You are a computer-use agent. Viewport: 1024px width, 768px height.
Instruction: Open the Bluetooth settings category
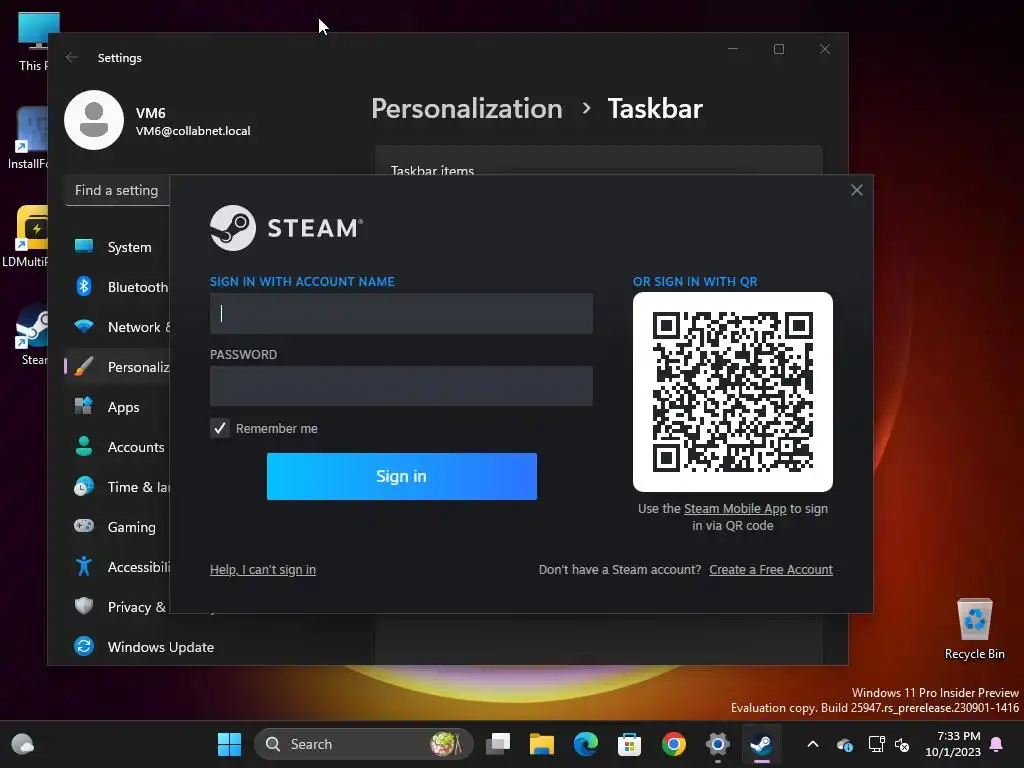point(118,287)
